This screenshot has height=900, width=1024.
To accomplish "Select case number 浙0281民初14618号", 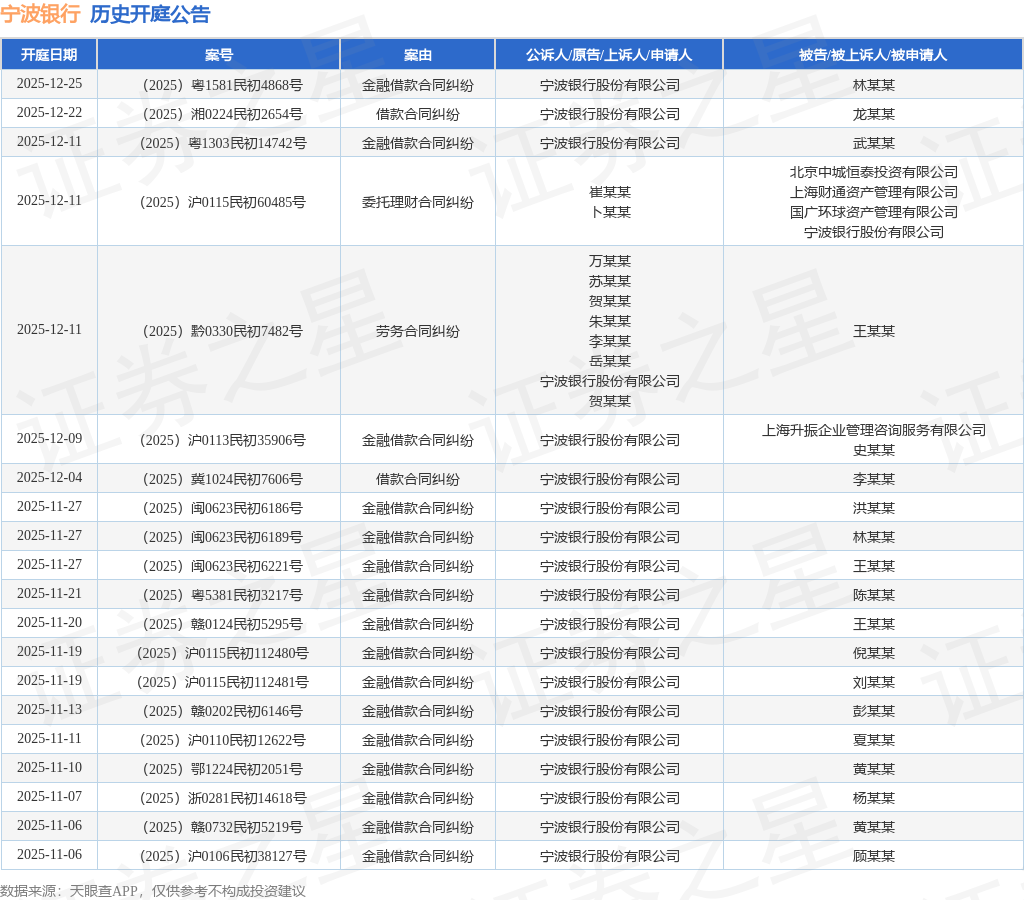I will coord(223,798).
